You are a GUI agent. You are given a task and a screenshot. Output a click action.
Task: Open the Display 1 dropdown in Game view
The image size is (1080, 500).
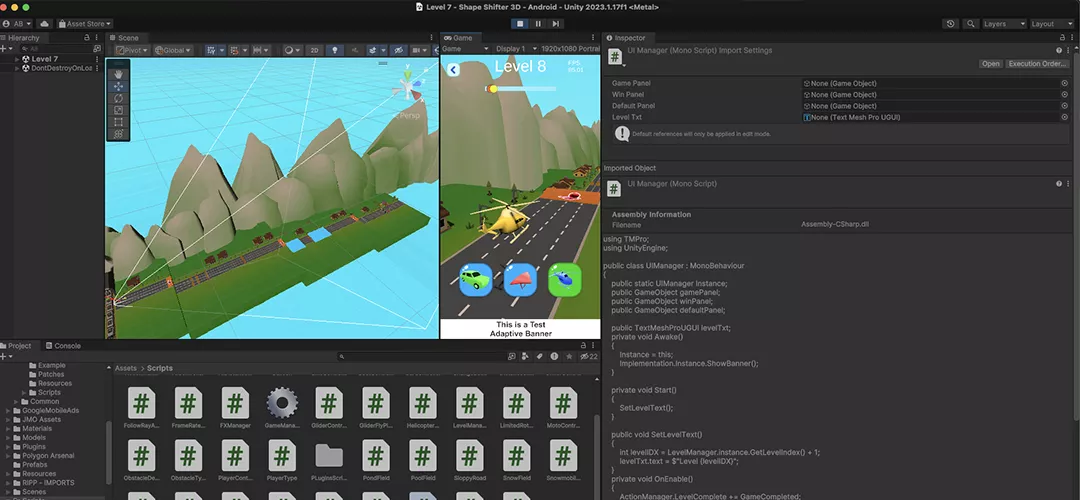point(515,49)
